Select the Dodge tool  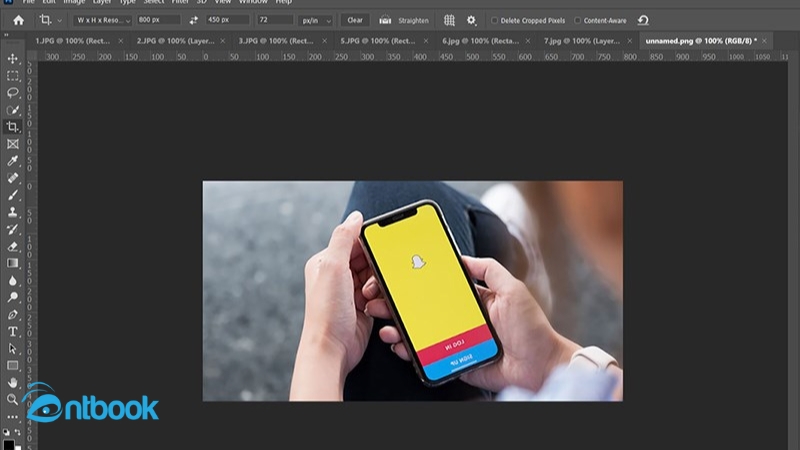(13, 297)
